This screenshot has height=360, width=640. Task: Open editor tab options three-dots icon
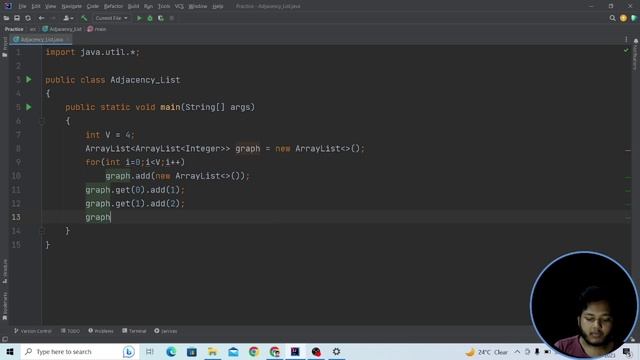click(x=626, y=39)
